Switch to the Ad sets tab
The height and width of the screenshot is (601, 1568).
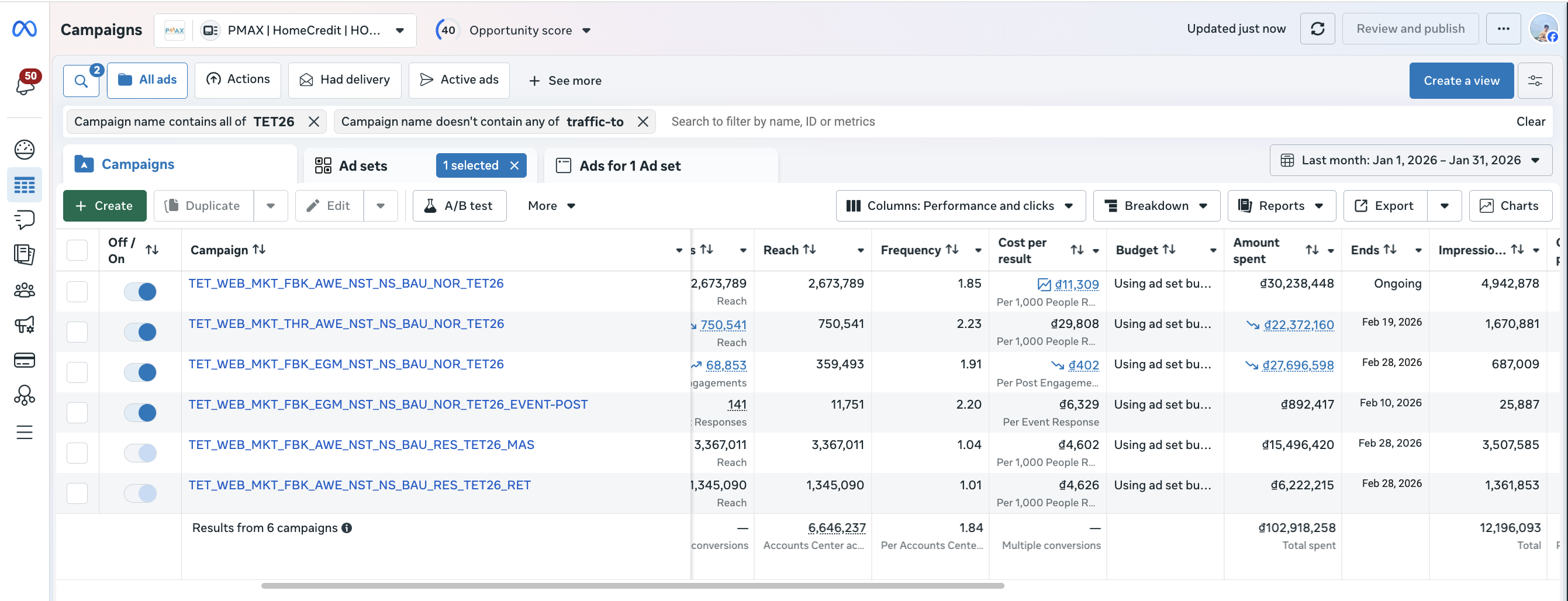pos(364,165)
